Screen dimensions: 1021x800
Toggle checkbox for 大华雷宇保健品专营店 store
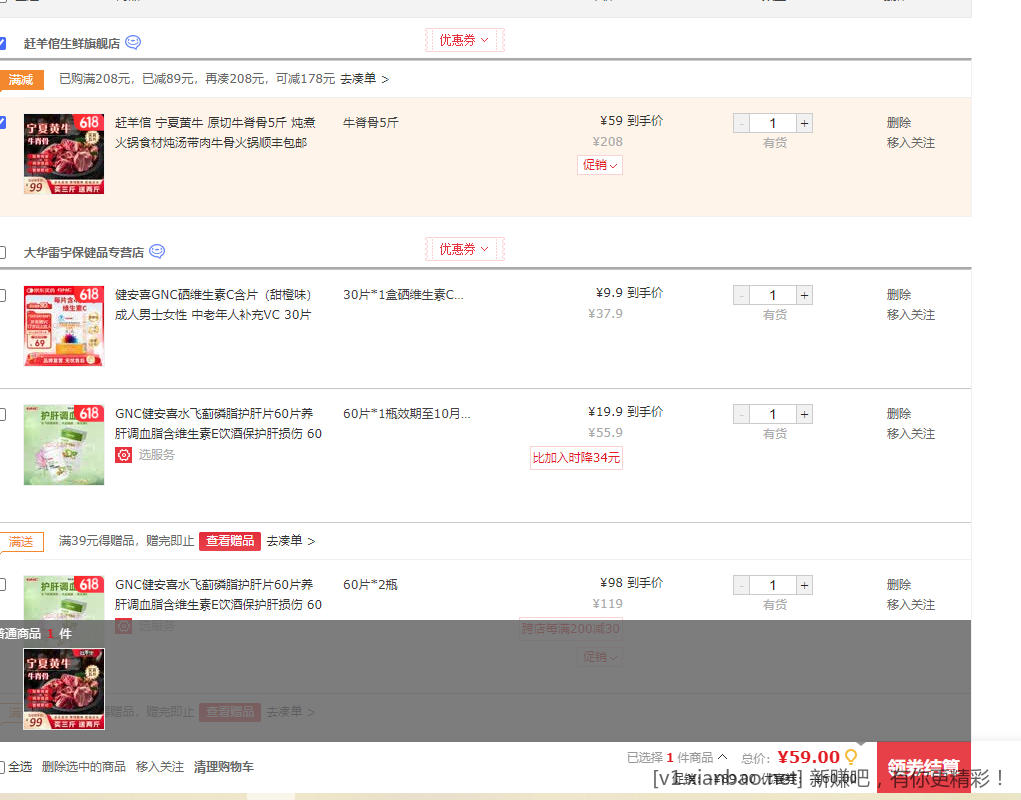(2, 252)
